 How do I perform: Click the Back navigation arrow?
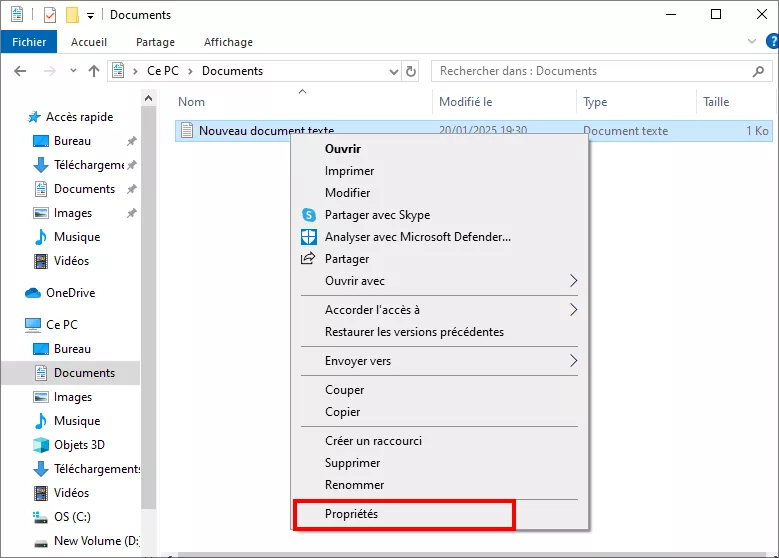(x=20, y=71)
